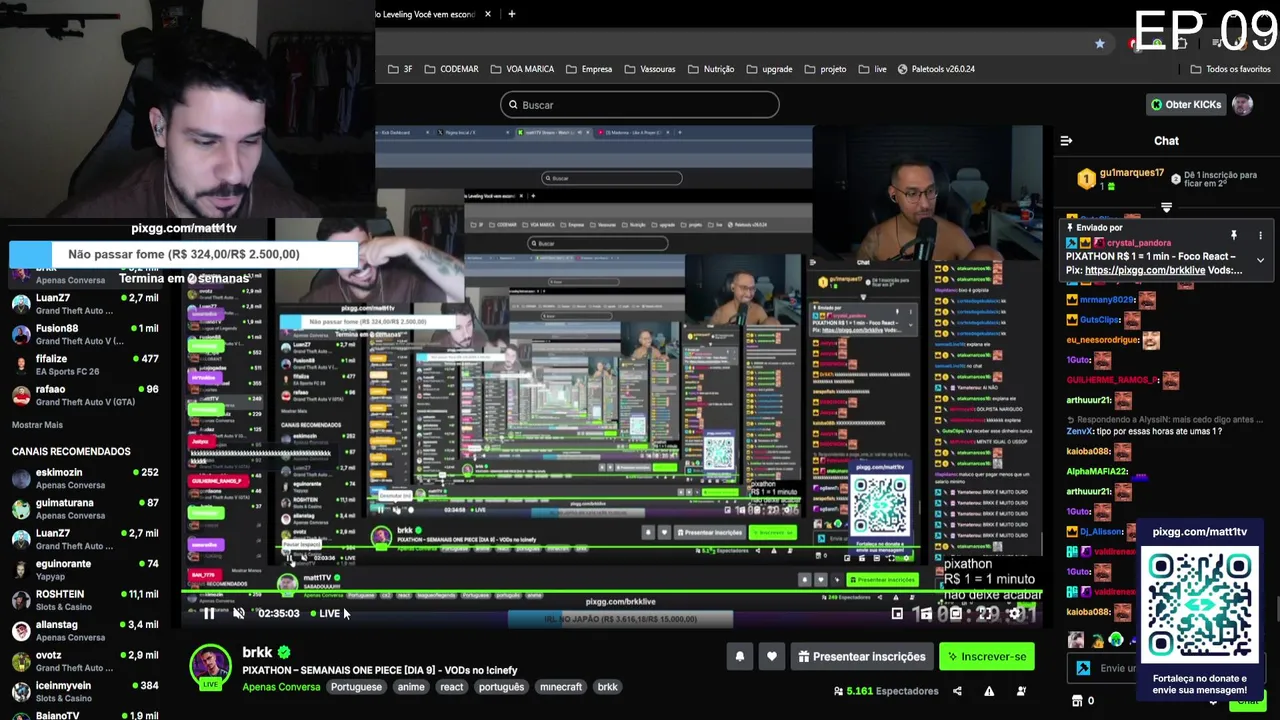Viewport: 1280px width, 720px height.
Task: Select the anime stream tag
Action: pos(411,687)
